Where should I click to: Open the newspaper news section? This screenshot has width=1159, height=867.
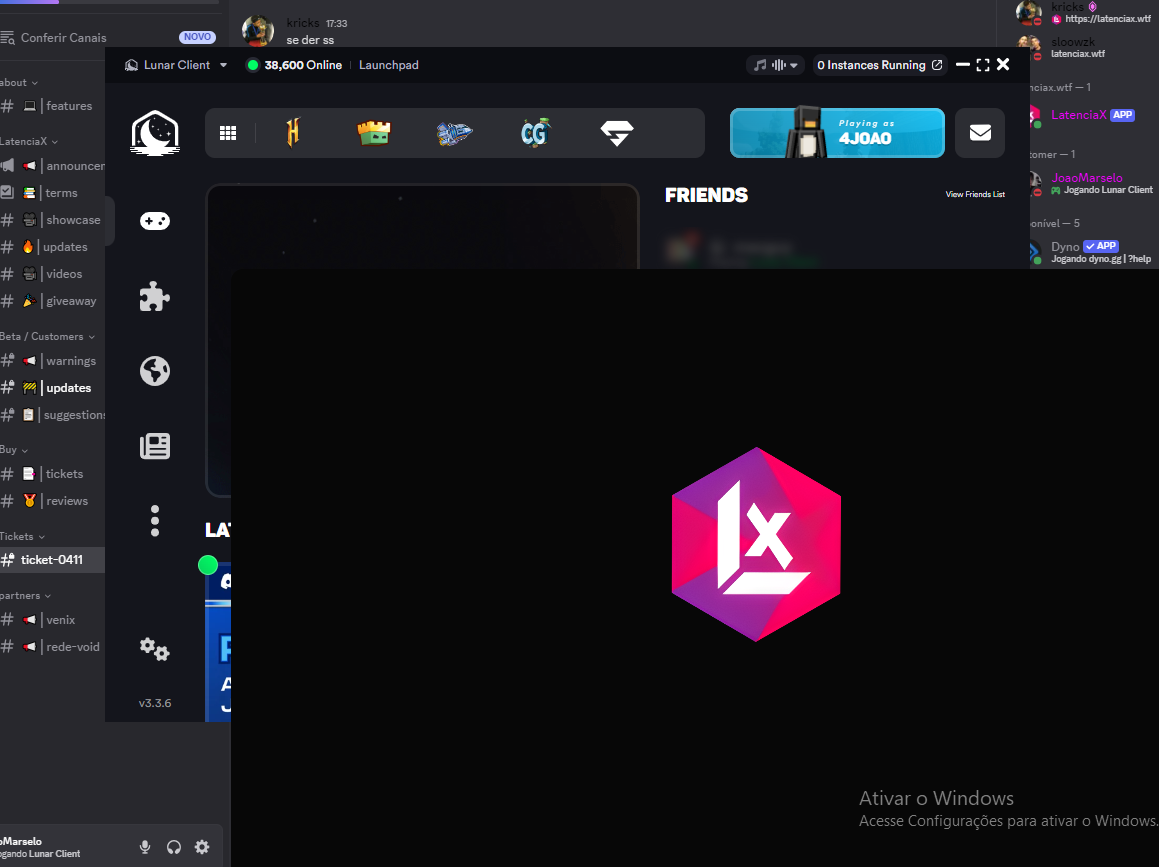tap(155, 446)
